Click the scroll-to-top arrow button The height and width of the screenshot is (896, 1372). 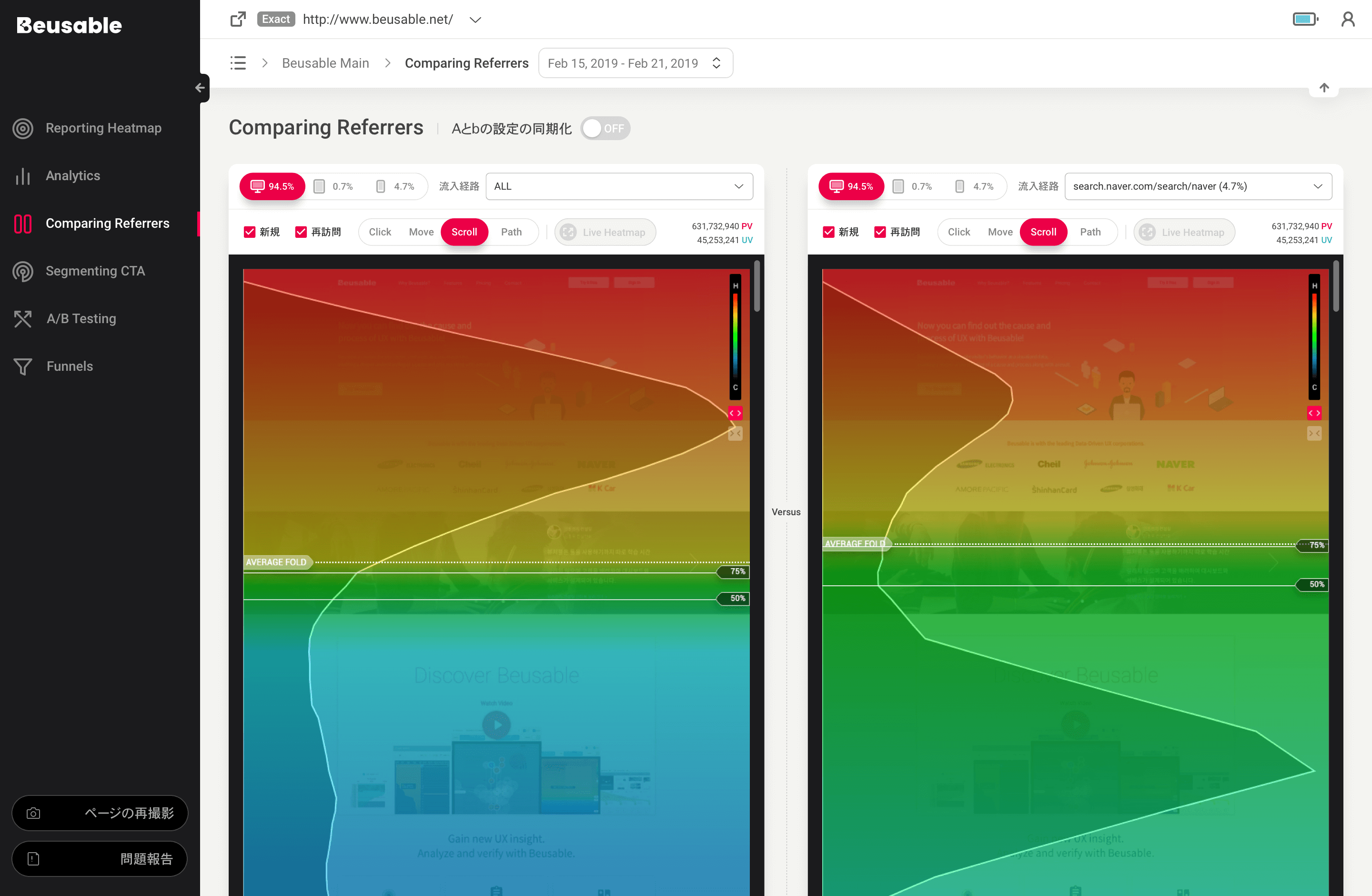1324,88
